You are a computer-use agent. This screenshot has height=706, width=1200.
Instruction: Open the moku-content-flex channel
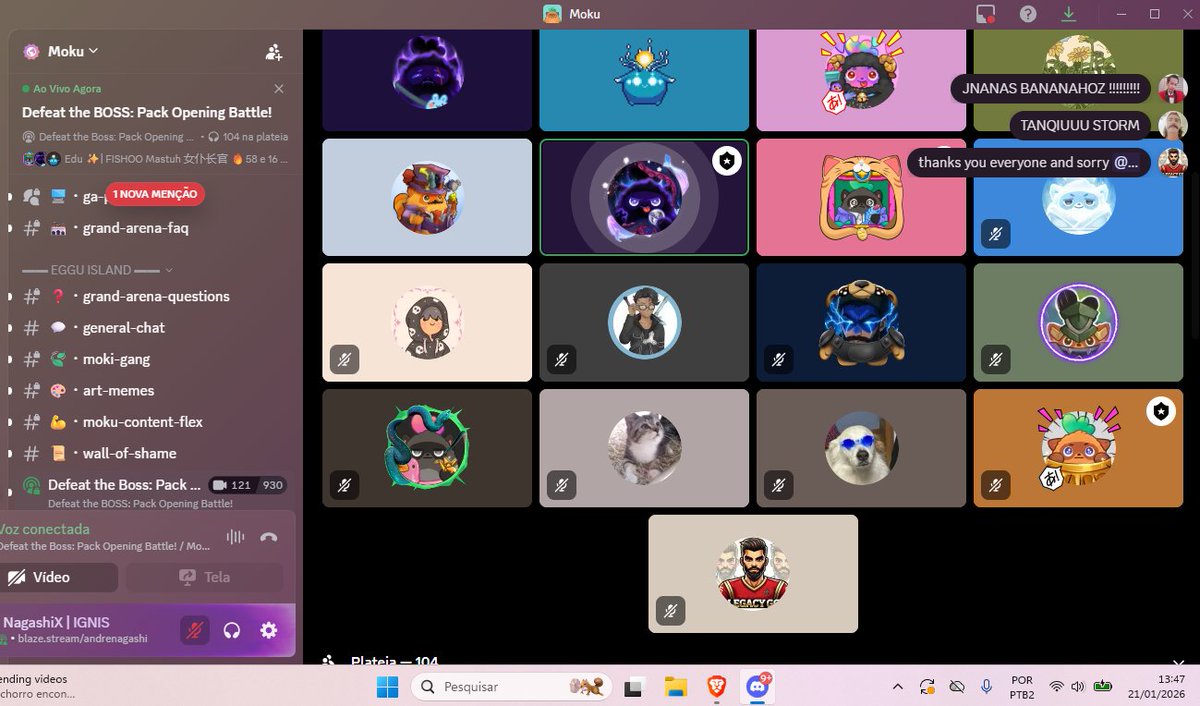click(142, 422)
